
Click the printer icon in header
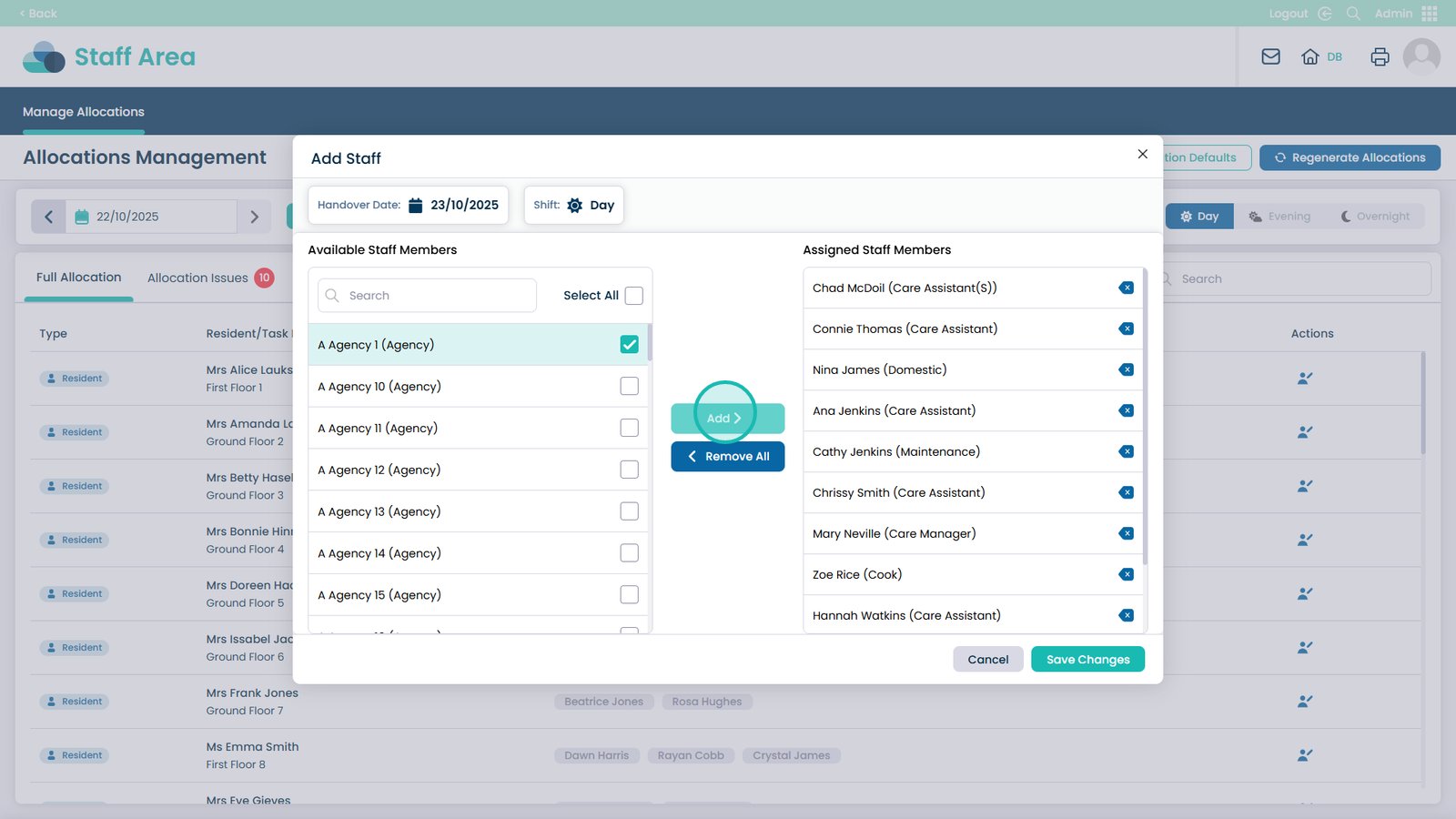(x=1380, y=56)
